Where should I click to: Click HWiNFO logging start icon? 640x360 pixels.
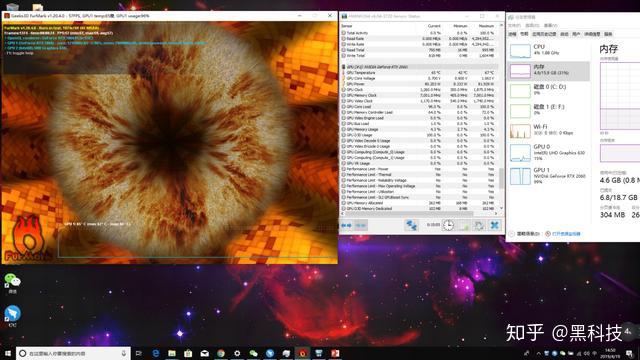[464, 225]
